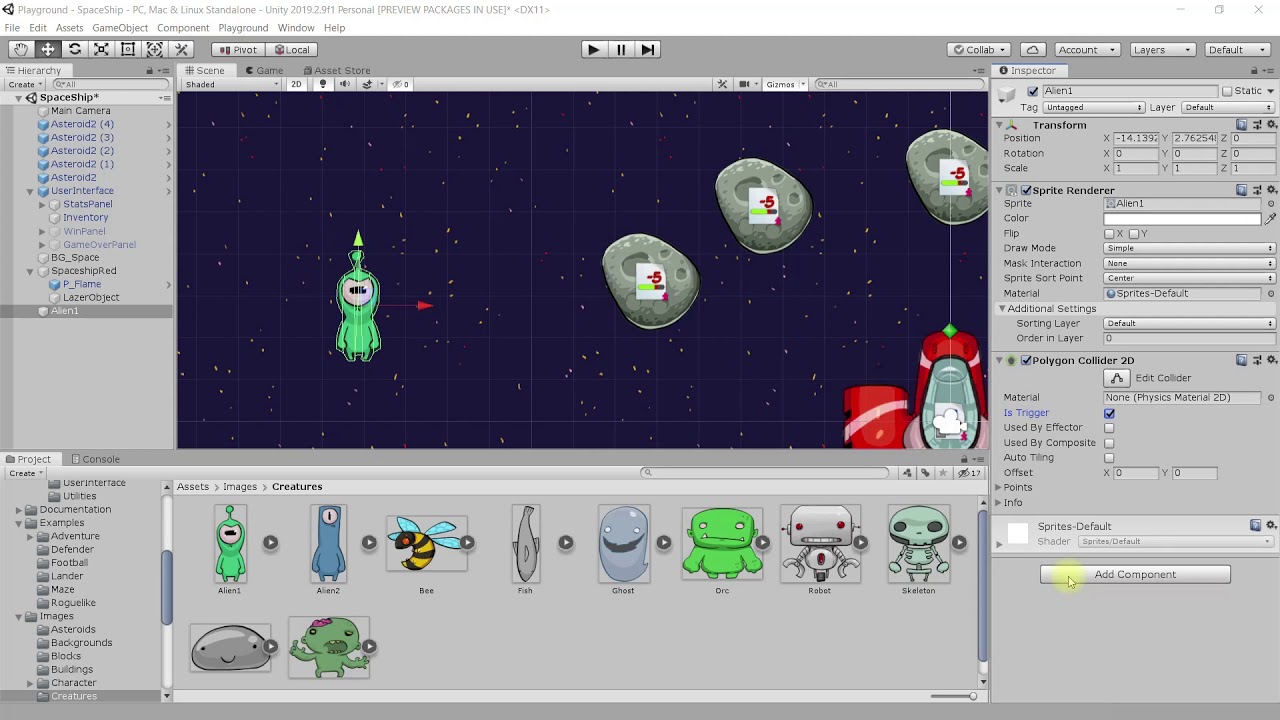Open the Sprite Sort Point dropdown
This screenshot has height=720, width=1280.
(x=1190, y=278)
